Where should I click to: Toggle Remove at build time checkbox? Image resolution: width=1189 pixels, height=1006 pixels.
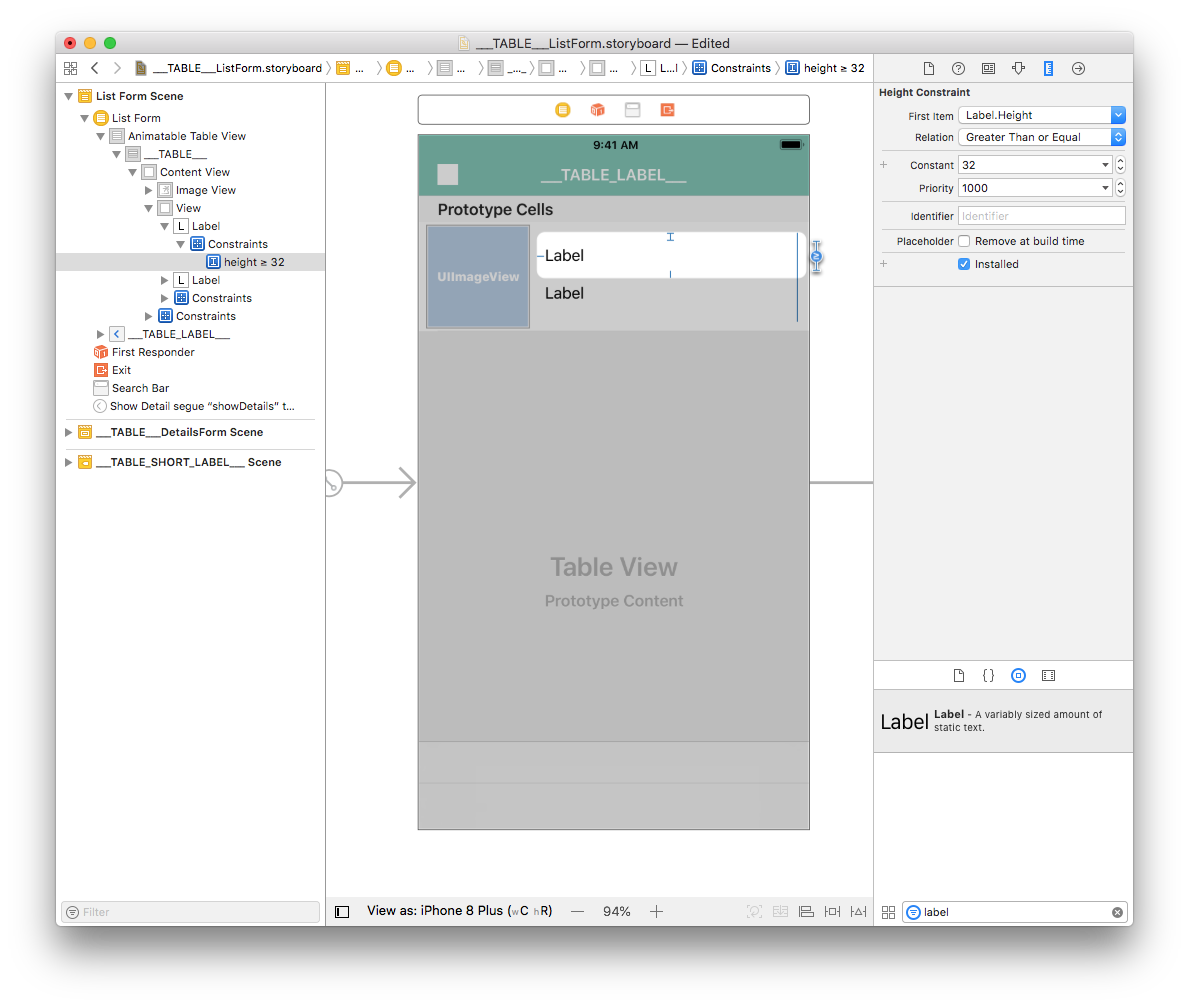[x=964, y=241]
